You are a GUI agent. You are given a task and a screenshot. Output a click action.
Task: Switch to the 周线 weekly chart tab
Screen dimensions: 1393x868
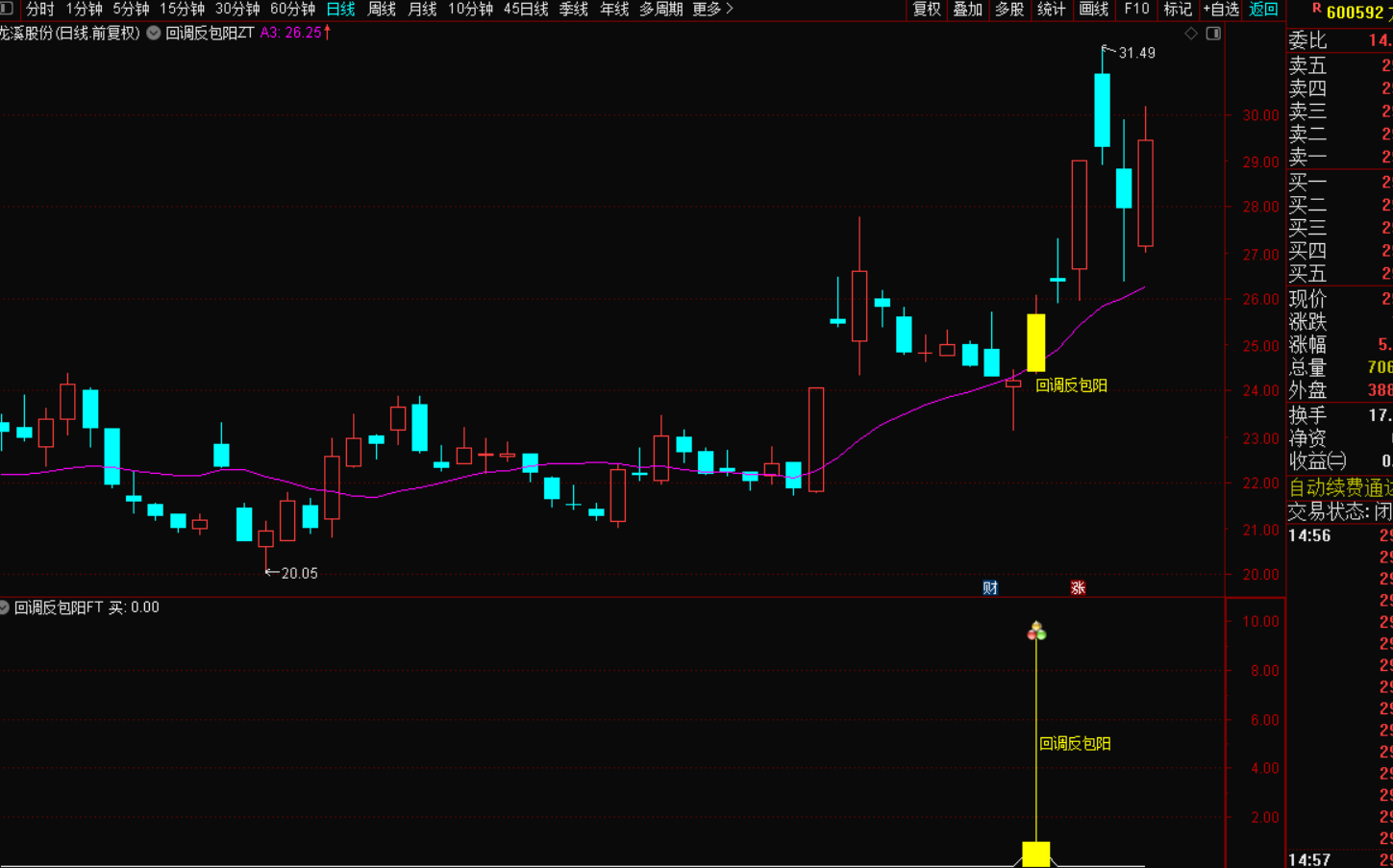[x=382, y=9]
